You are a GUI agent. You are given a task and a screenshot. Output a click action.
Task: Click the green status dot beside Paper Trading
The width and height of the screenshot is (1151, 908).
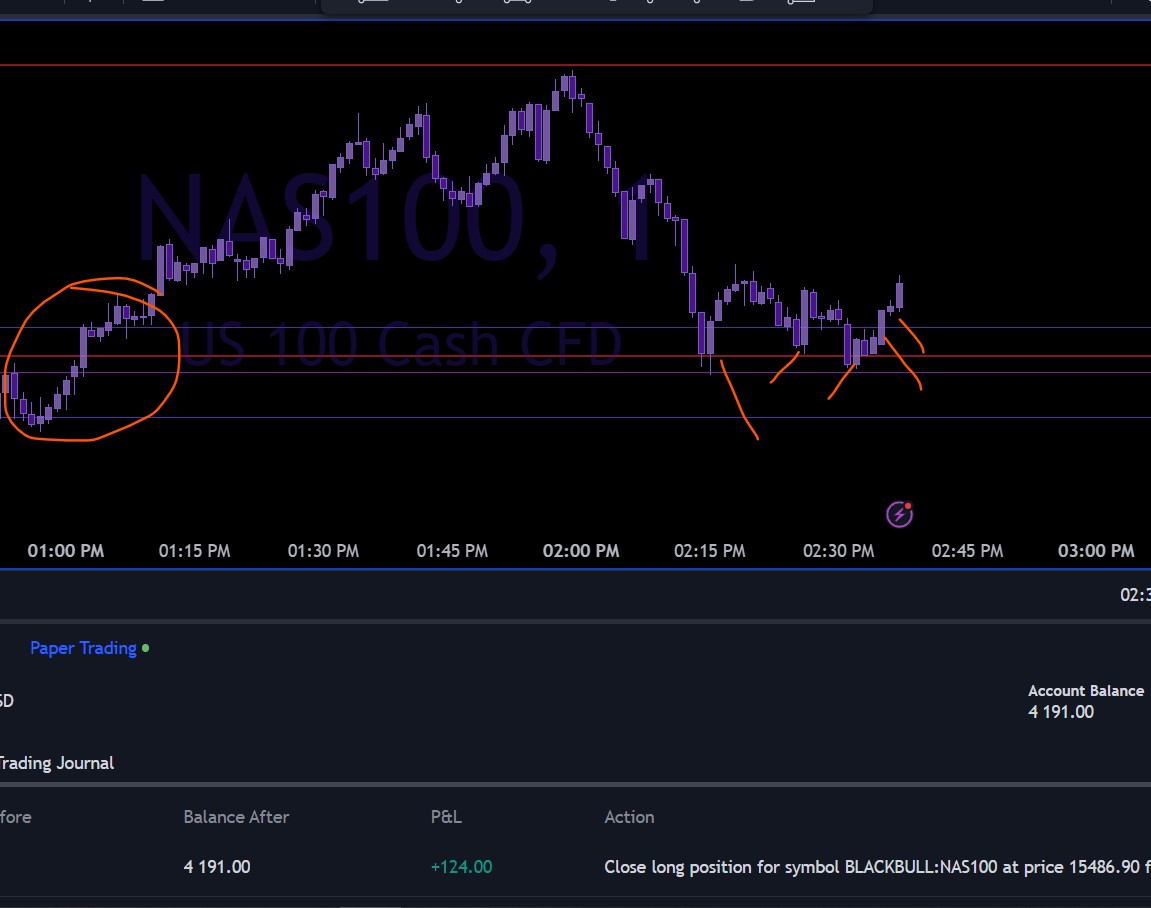pos(145,648)
